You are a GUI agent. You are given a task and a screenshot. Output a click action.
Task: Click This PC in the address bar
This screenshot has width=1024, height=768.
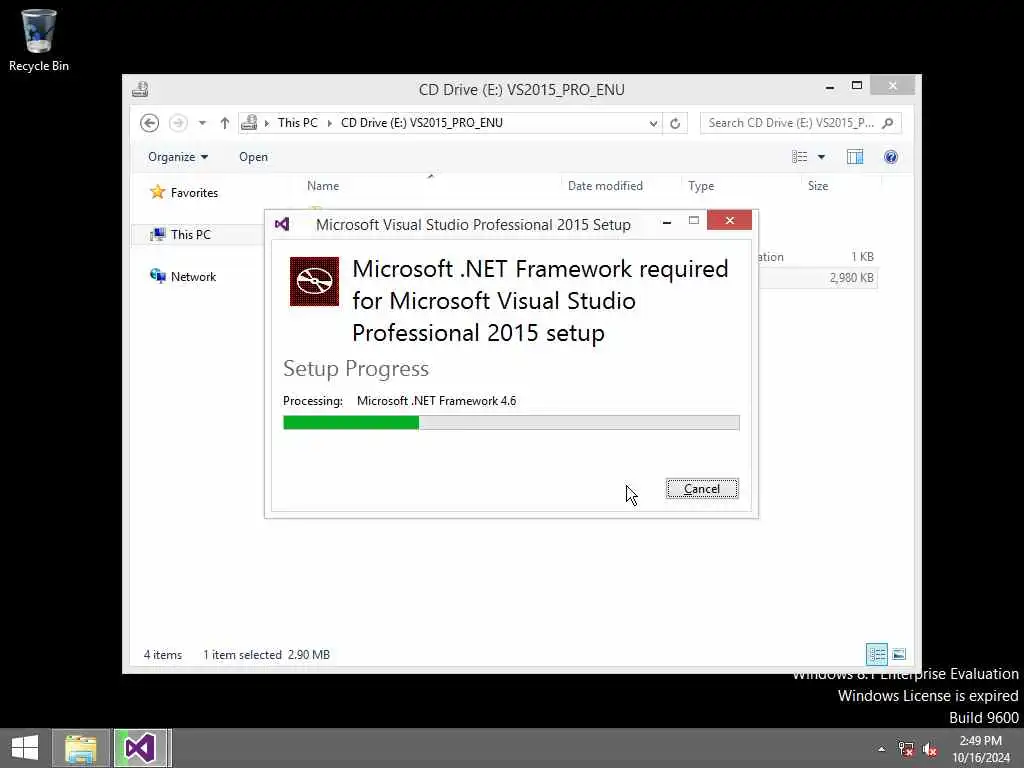click(x=298, y=123)
